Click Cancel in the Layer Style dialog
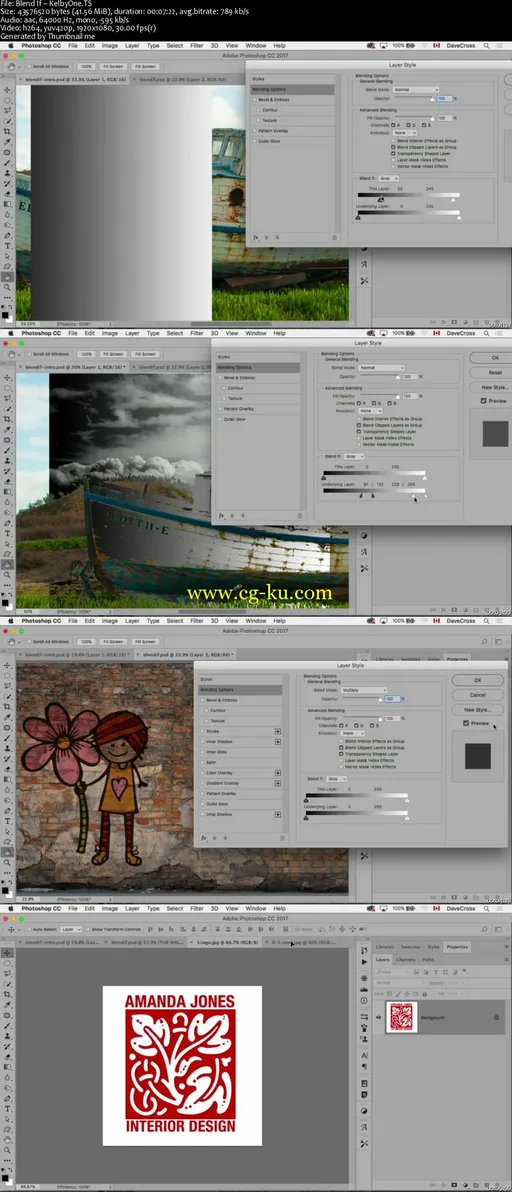The image size is (512, 1192). click(477, 695)
